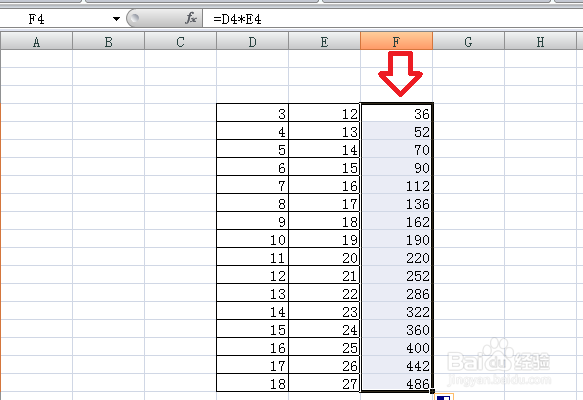The image size is (583, 400).
Task: Select column D header
Action: [x=252, y=41]
